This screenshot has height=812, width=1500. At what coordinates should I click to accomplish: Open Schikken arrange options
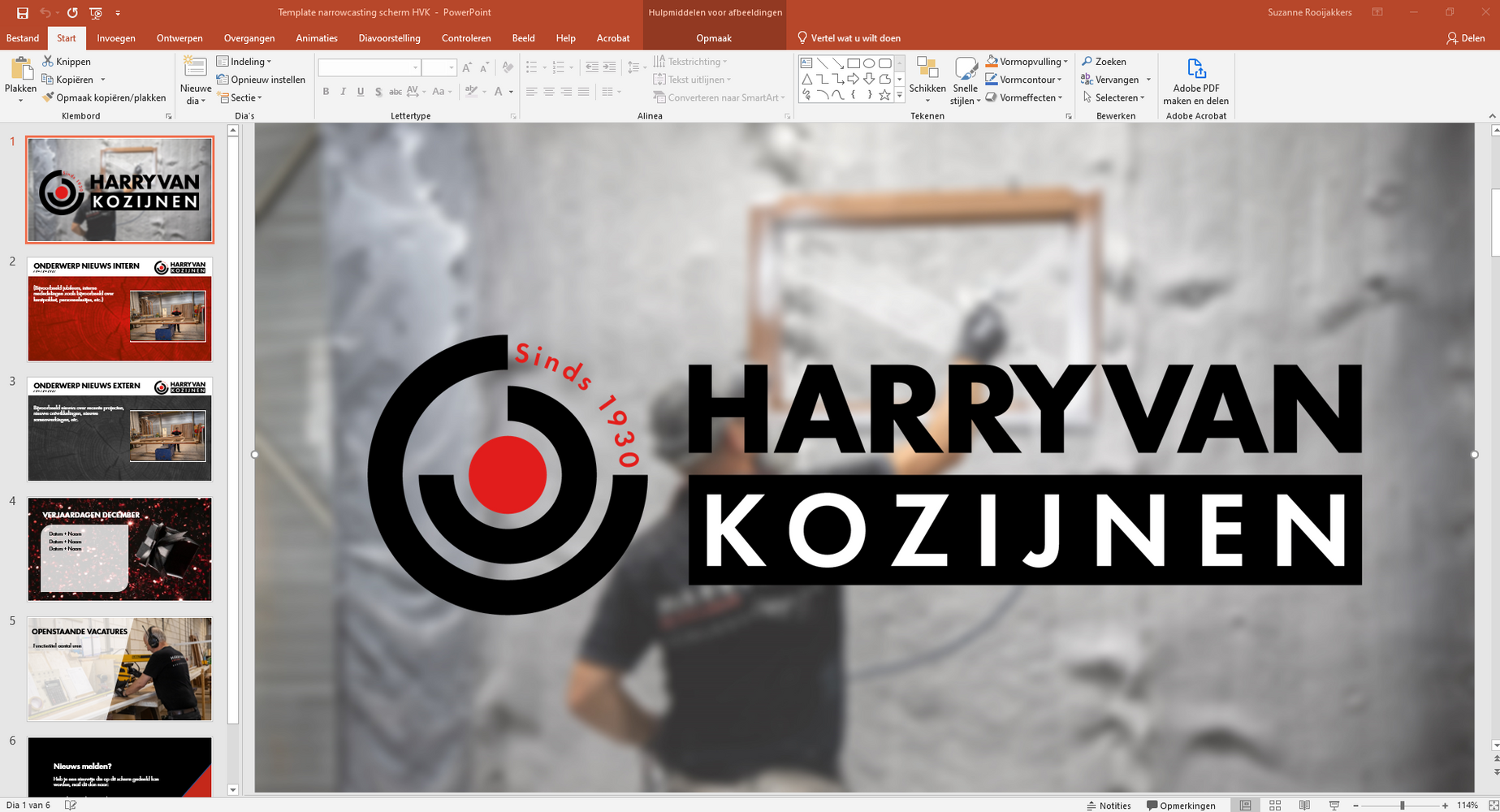coord(927,80)
